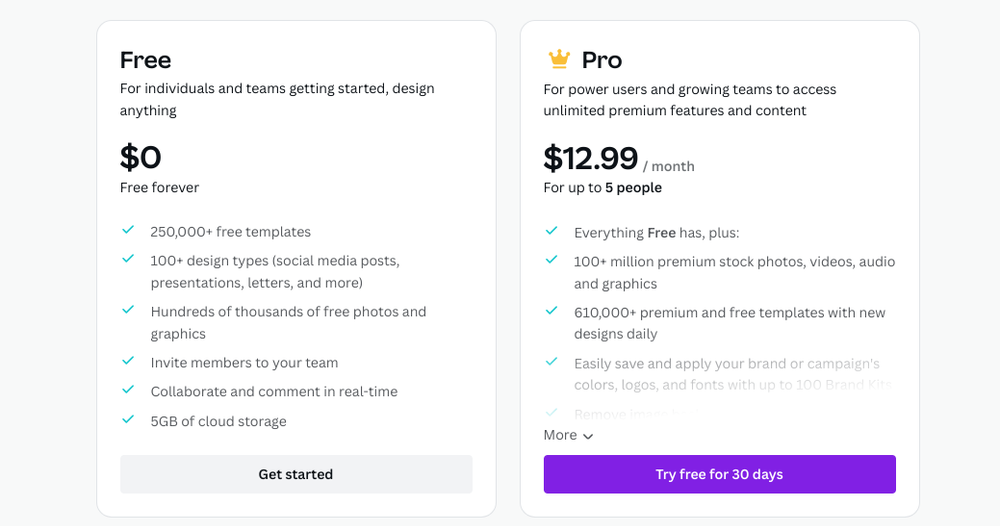The height and width of the screenshot is (526, 1000).
Task: Click checkmark next to 250,000+ free templates
Action: [128, 231]
